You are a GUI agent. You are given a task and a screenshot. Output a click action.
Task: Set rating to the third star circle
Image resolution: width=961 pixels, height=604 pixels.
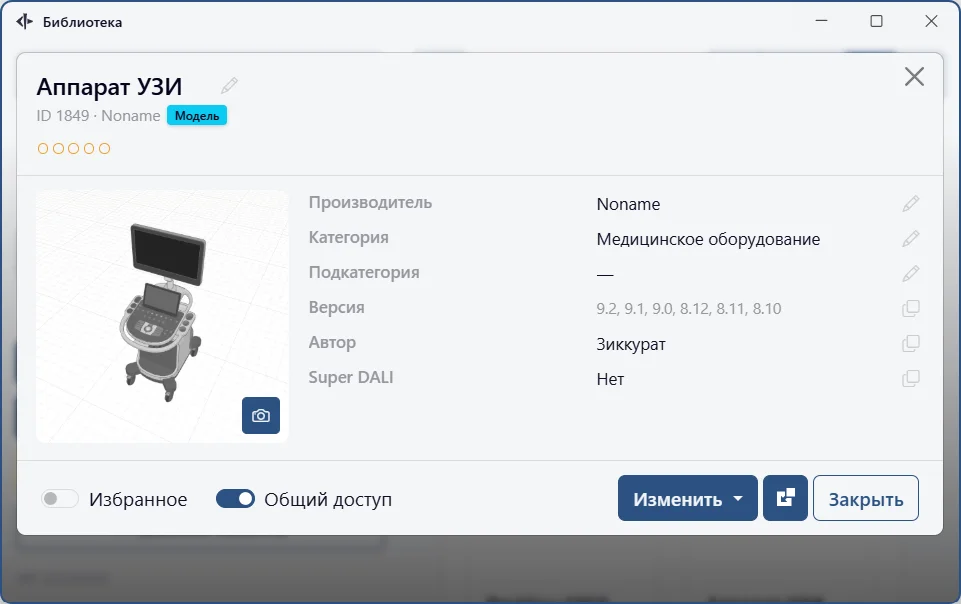(x=74, y=148)
